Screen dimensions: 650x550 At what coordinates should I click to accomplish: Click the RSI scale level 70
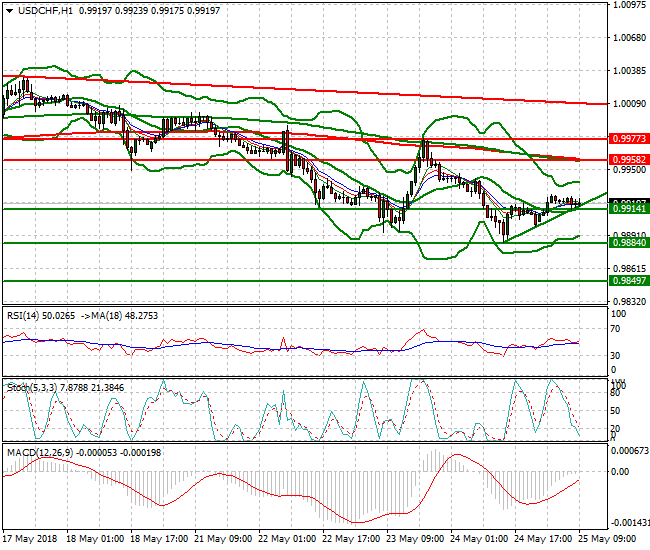pyautogui.click(x=616, y=329)
